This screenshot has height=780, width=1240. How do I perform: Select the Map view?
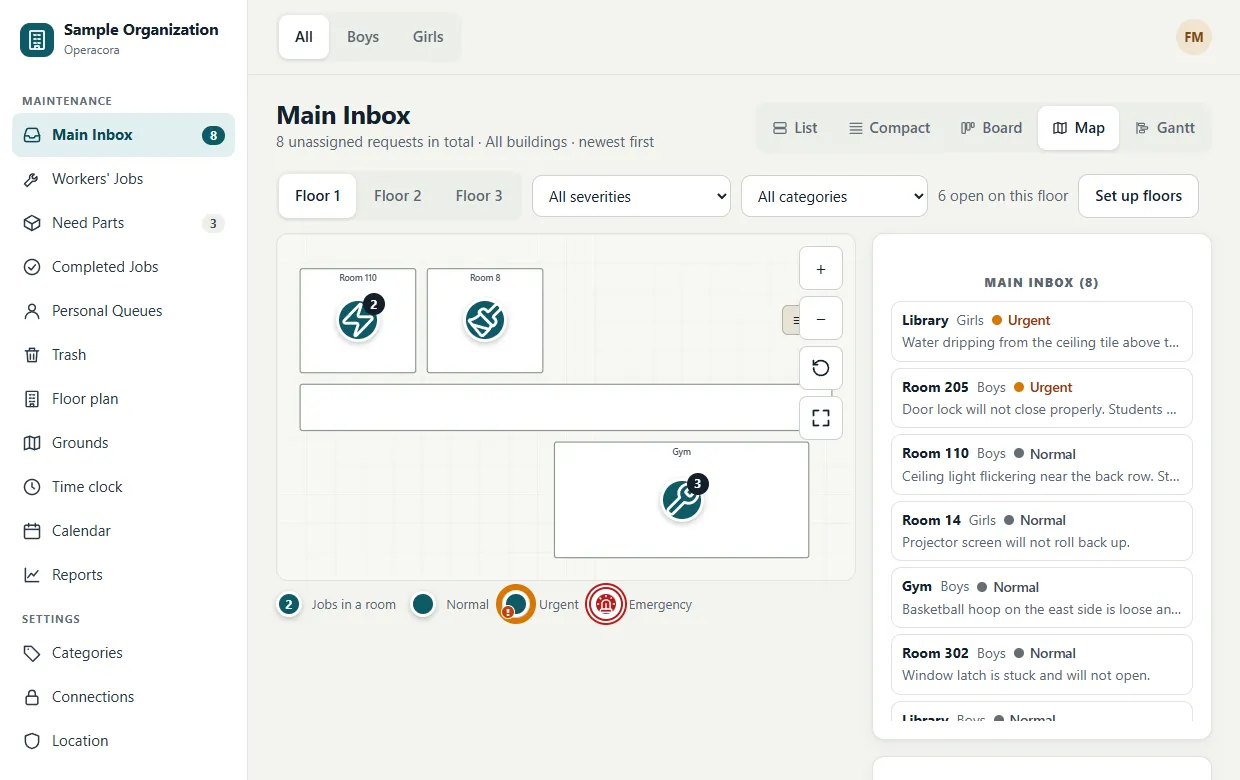(x=1078, y=128)
